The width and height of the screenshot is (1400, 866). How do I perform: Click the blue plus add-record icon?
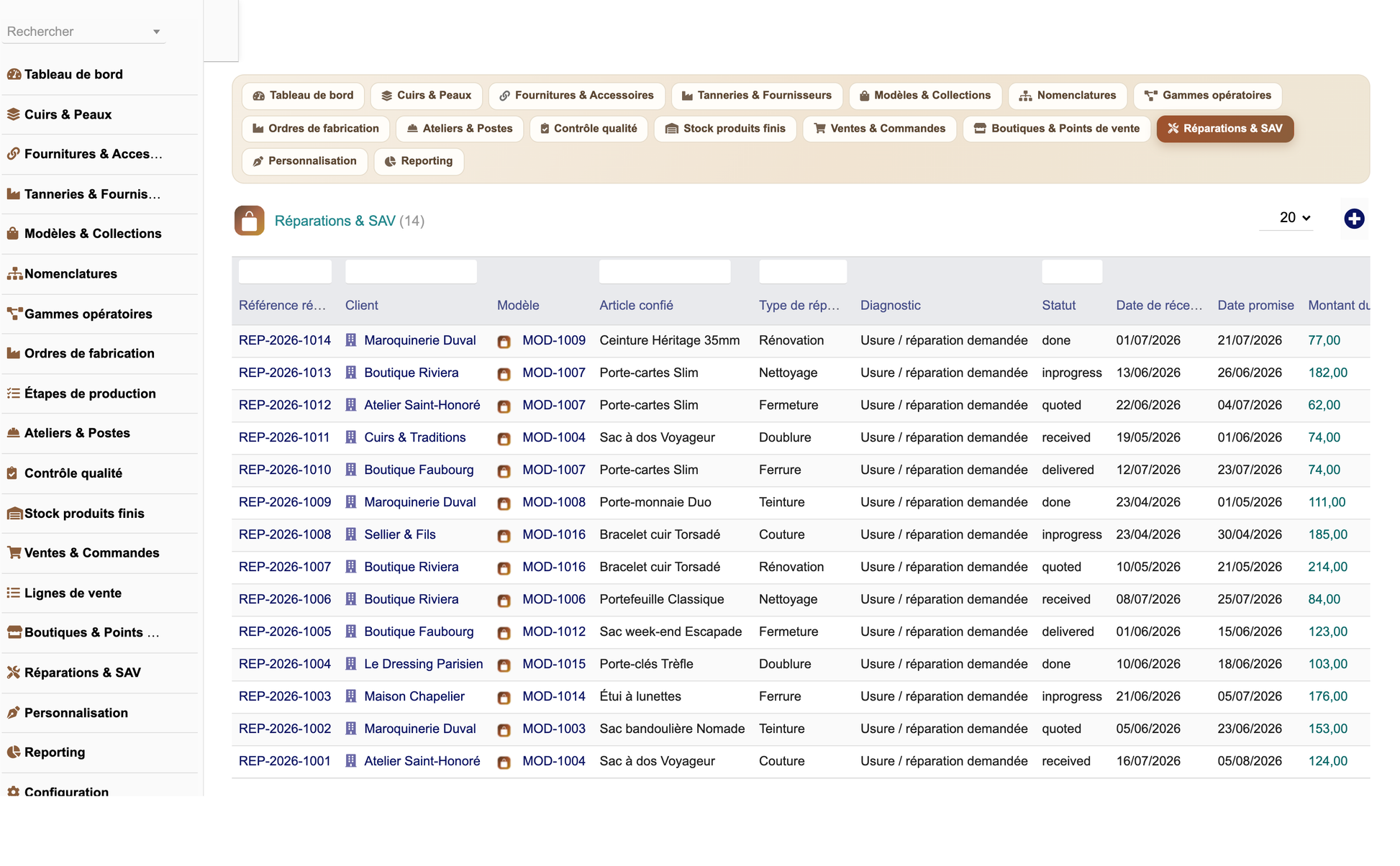click(x=1354, y=219)
